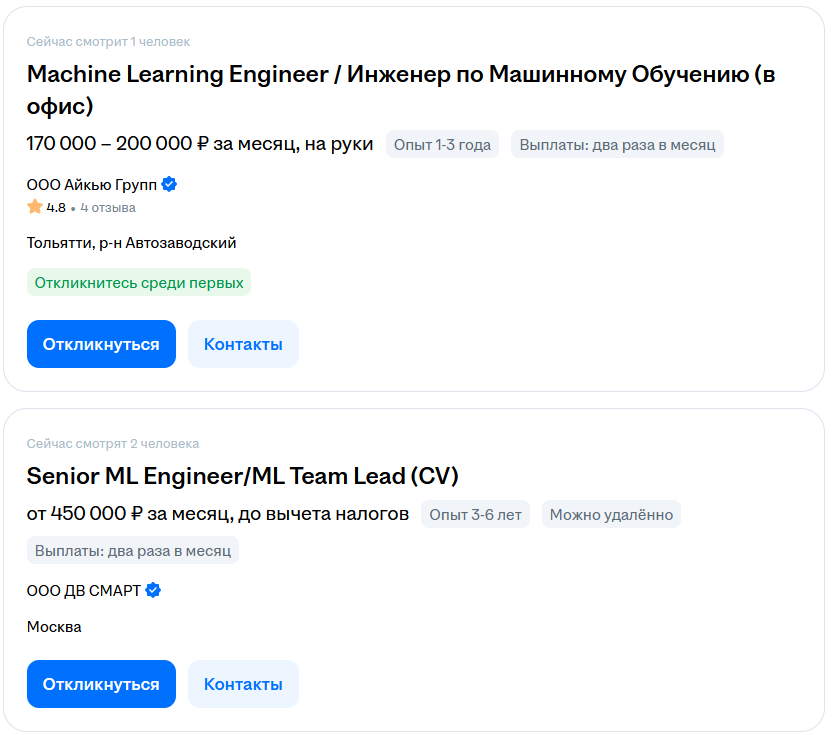Show Контакты for the ООО Айкью Групп vacancy
This screenshot has height=735, width=833.
[x=243, y=344]
